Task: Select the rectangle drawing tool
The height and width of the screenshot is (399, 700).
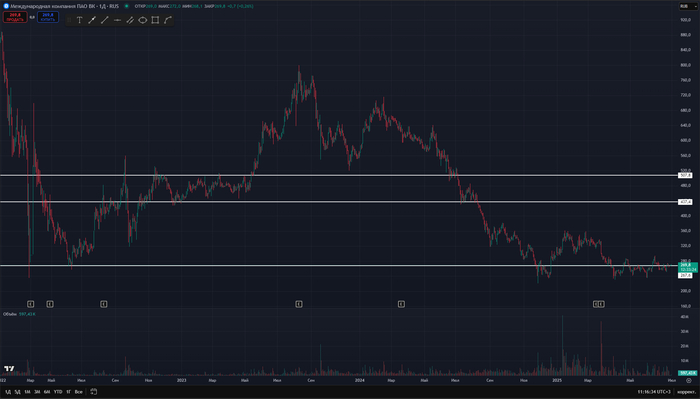Action: click(155, 20)
